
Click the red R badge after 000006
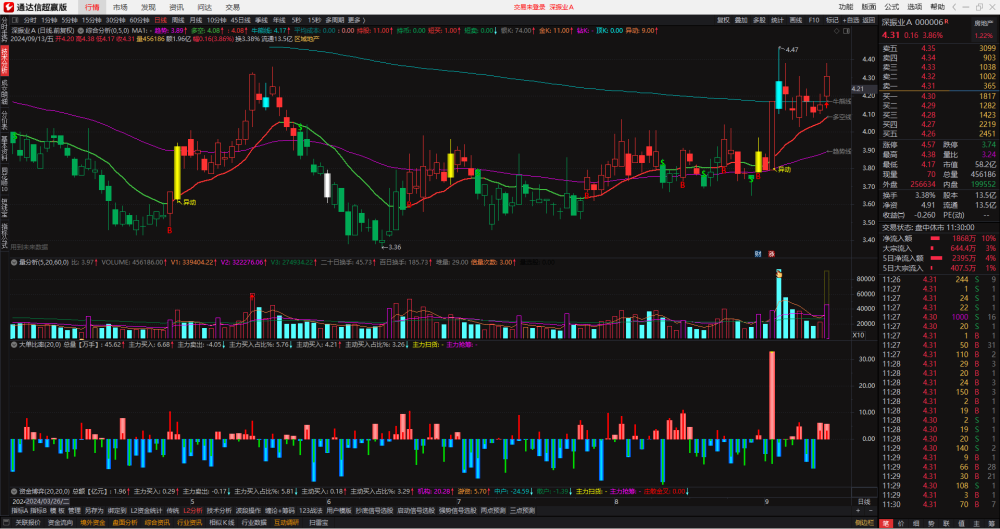[x=946, y=21]
